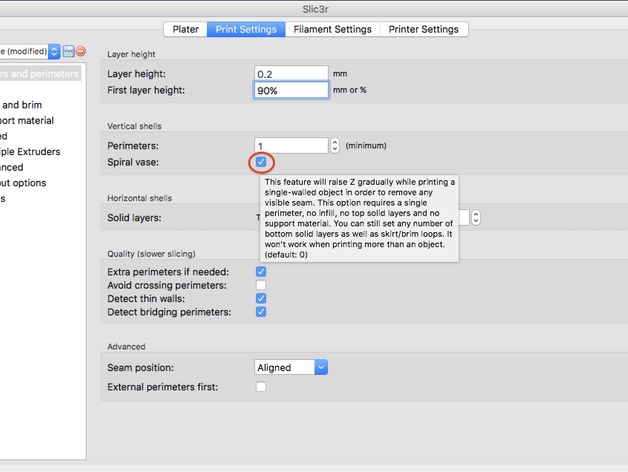Click the red delete preset icon
The height and width of the screenshot is (472, 628).
pos(81,51)
